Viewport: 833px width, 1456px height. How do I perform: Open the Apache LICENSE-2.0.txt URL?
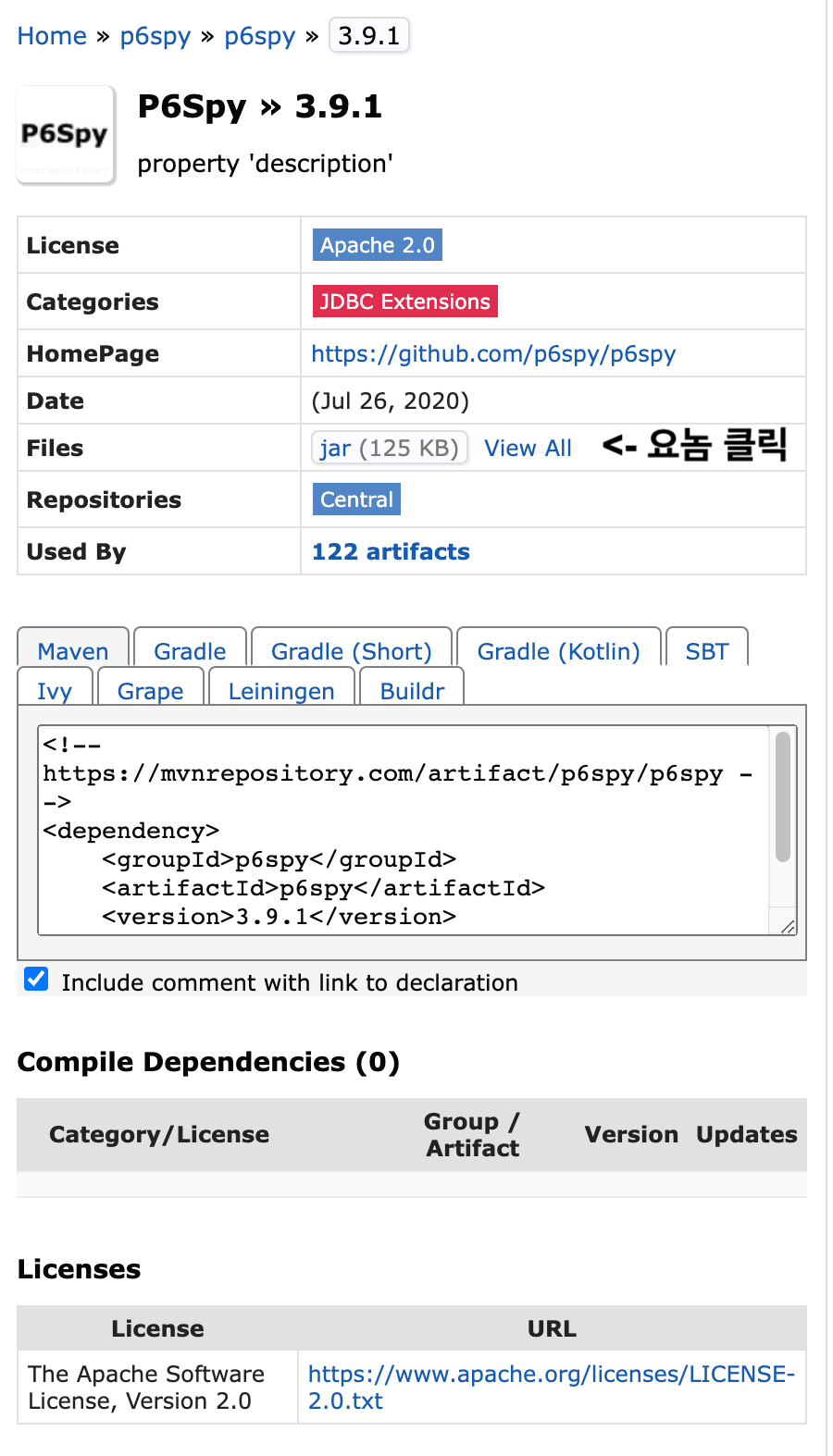[x=552, y=1387]
